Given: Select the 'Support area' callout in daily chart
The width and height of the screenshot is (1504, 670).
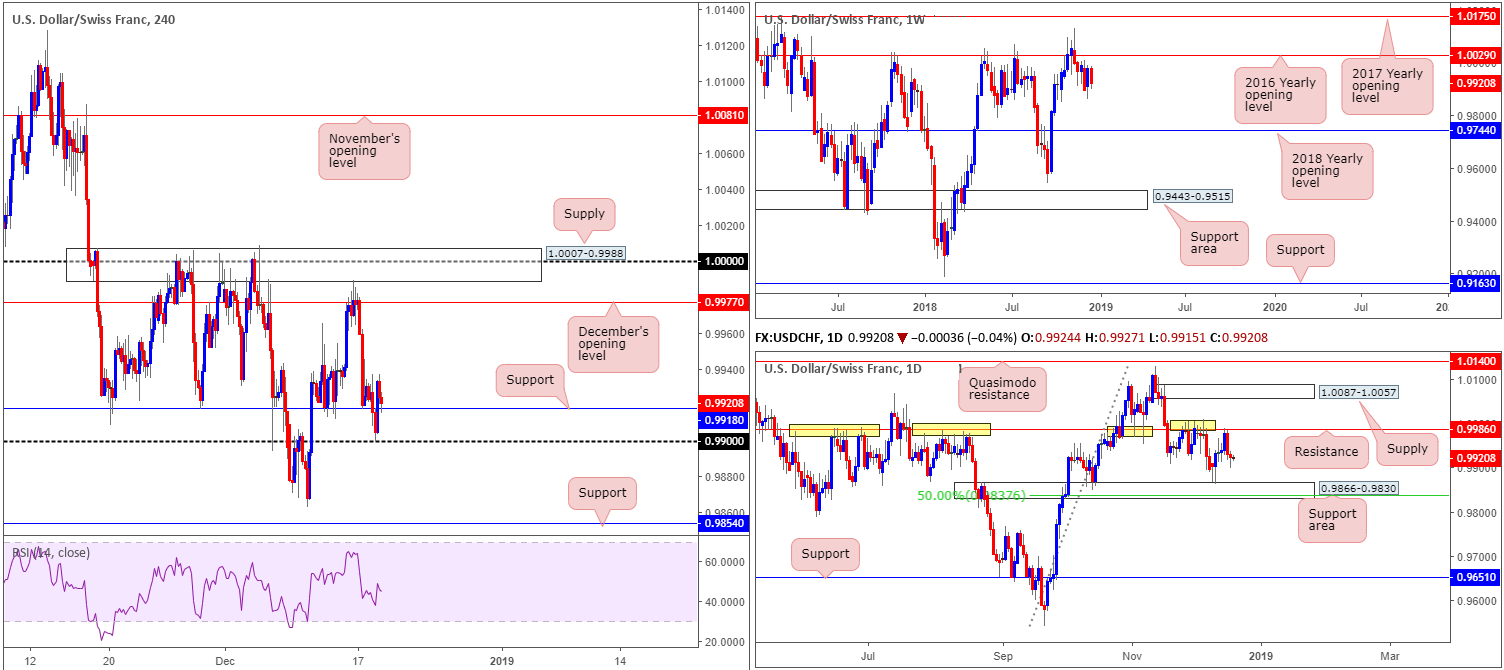Looking at the screenshot, I should [1332, 522].
